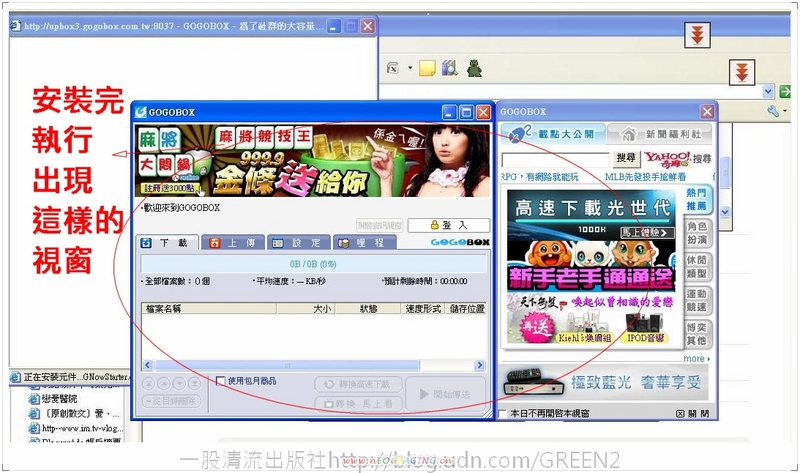Click the move-up round arrow icon
This screenshot has height=473, width=800.
[164, 383]
